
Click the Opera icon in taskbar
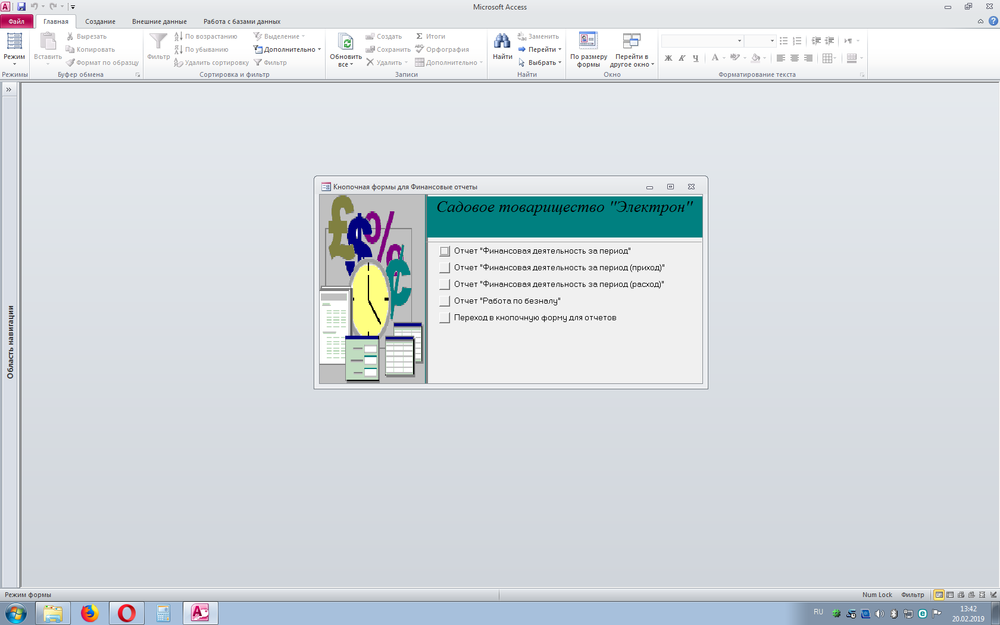click(127, 613)
